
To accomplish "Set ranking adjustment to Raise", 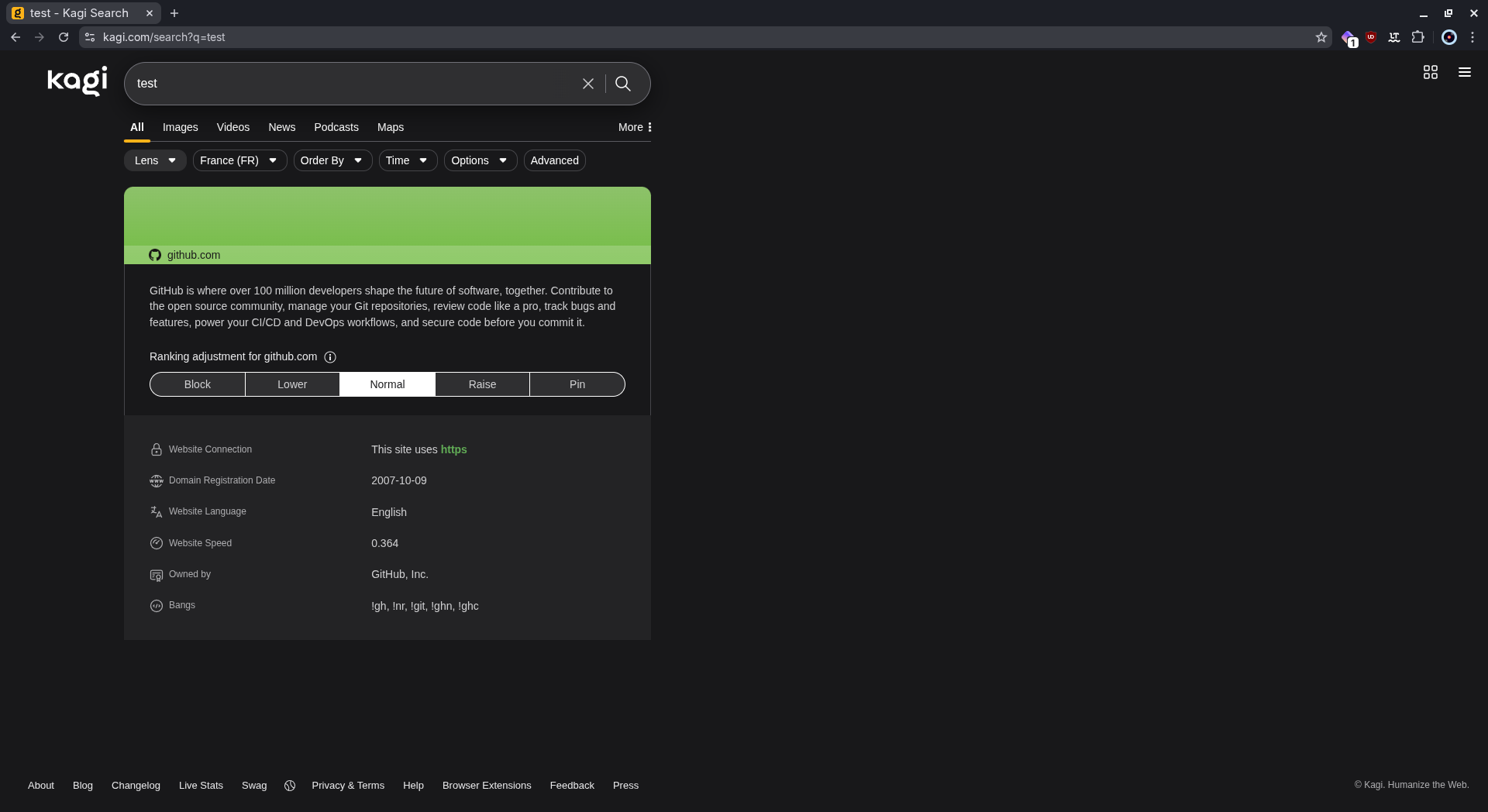I will pos(482,384).
